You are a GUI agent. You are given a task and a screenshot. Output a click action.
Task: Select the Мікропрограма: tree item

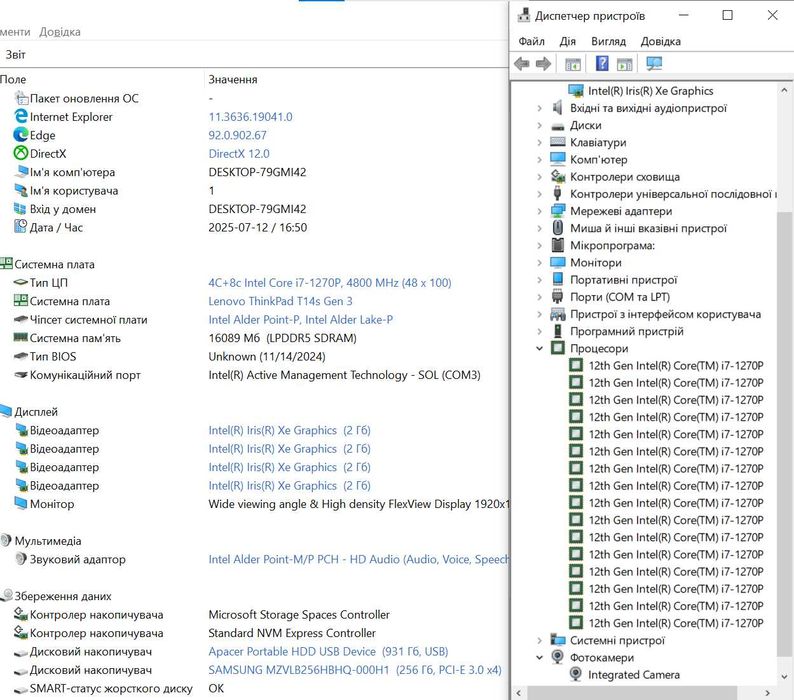tap(612, 245)
